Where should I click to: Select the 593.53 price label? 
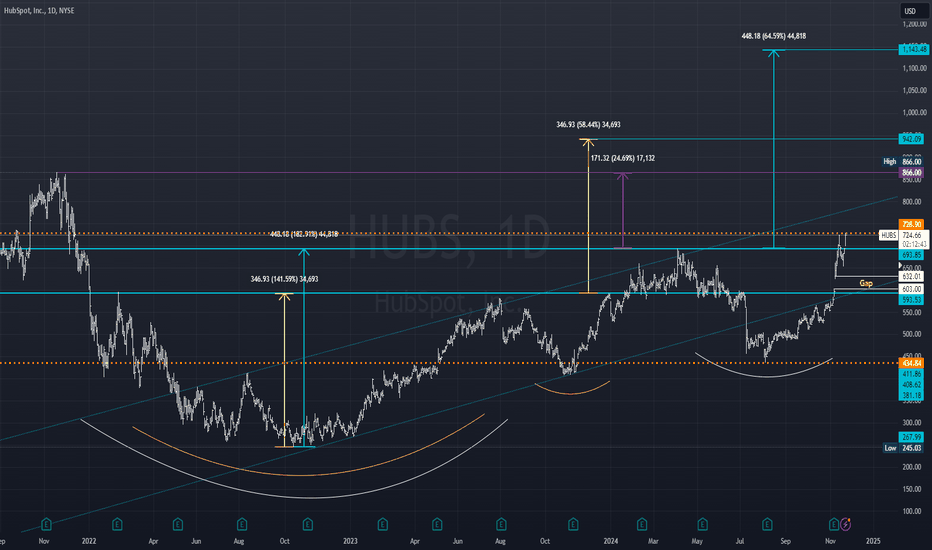pyautogui.click(x=911, y=300)
